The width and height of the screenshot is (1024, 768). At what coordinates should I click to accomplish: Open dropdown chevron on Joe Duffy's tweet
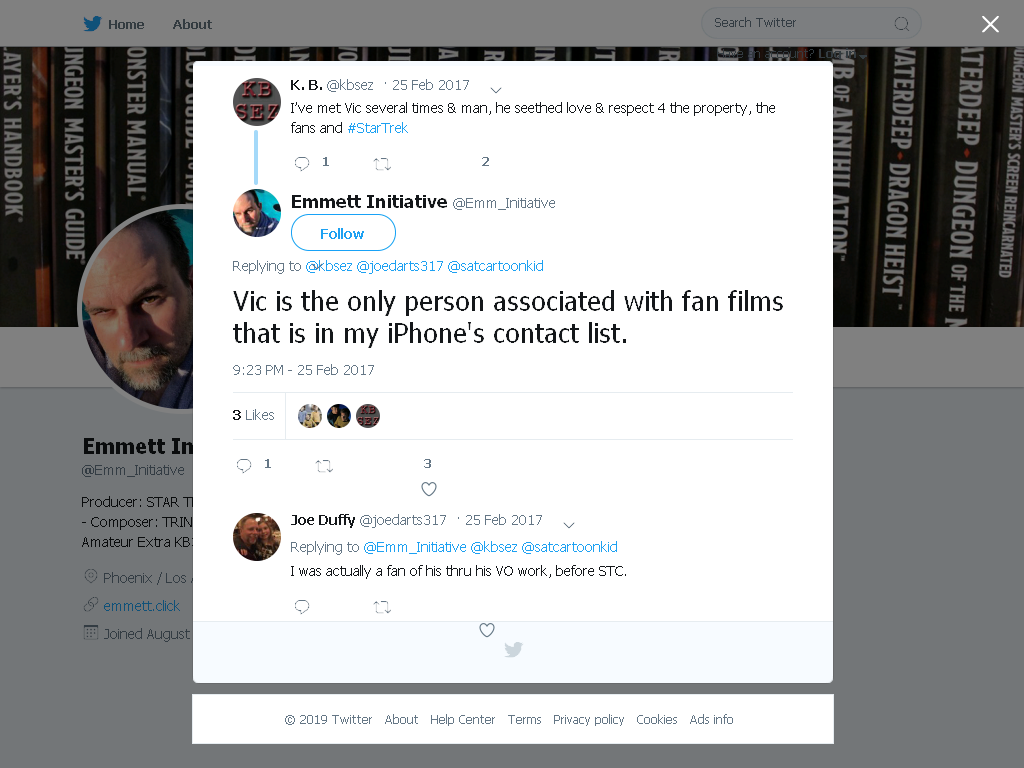[569, 524]
